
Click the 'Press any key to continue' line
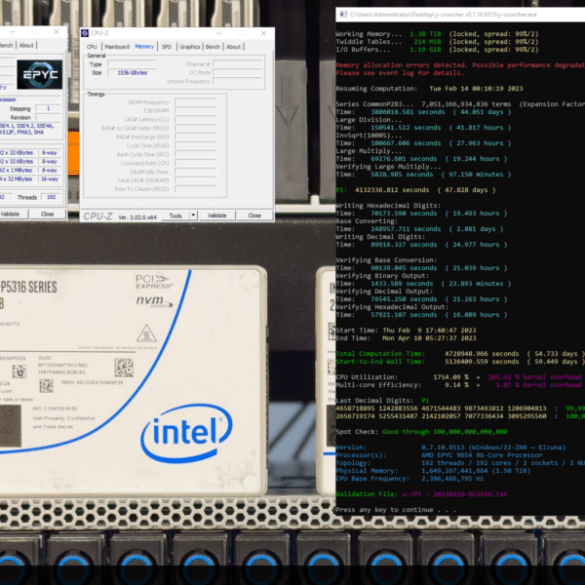coord(396,510)
